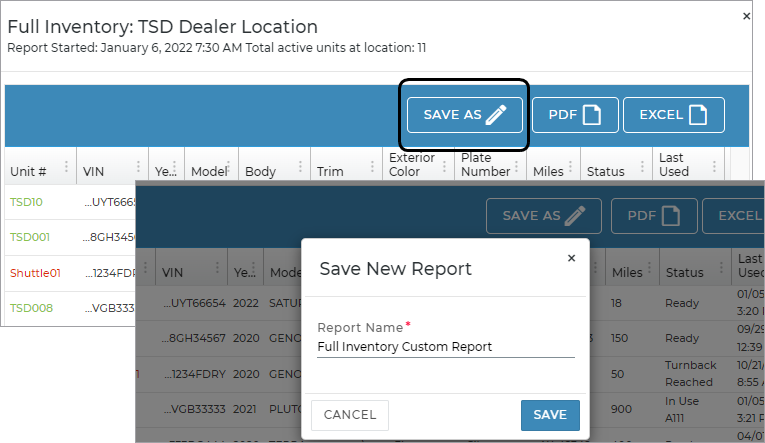This screenshot has width=765, height=443.
Task: Open top Status column menu dots
Action: (642, 168)
